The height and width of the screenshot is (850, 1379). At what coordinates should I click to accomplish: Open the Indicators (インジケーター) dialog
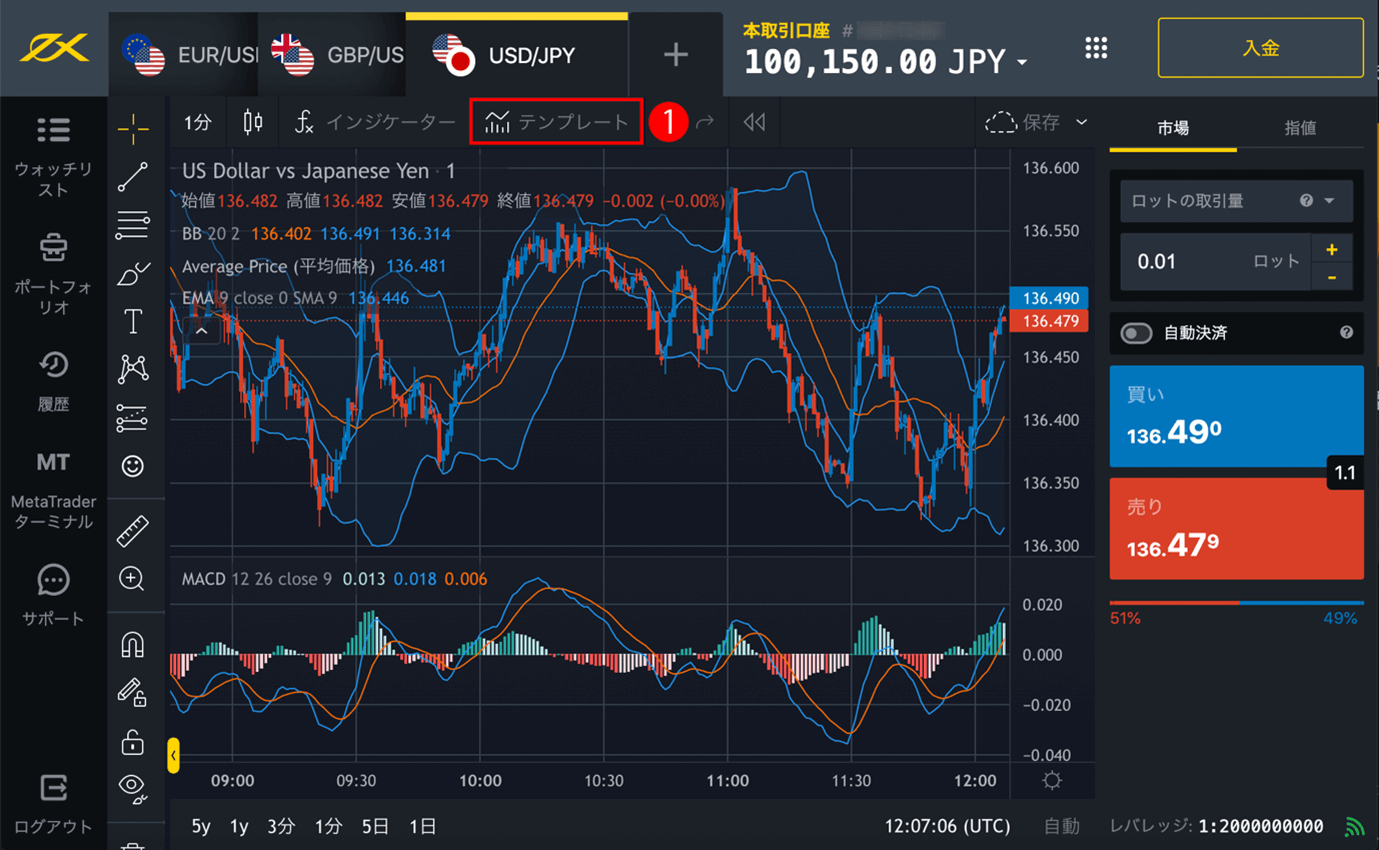(x=375, y=122)
